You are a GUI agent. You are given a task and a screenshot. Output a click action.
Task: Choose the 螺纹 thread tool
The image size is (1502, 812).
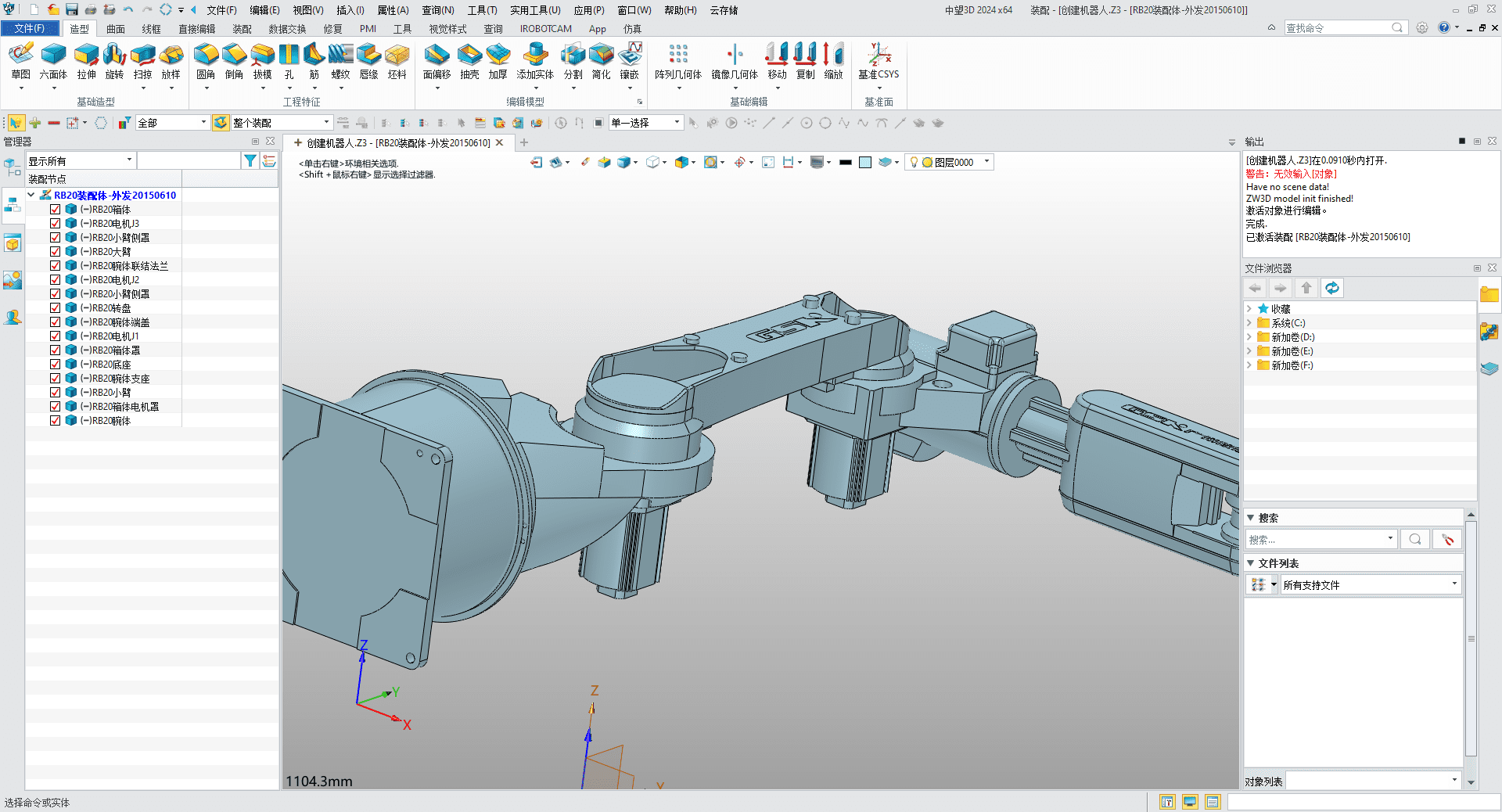point(340,61)
